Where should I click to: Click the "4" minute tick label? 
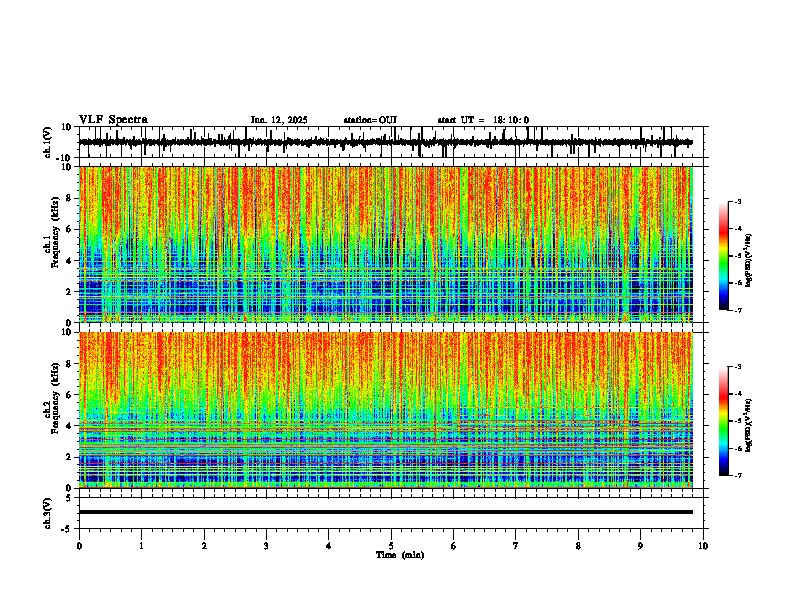(329, 546)
